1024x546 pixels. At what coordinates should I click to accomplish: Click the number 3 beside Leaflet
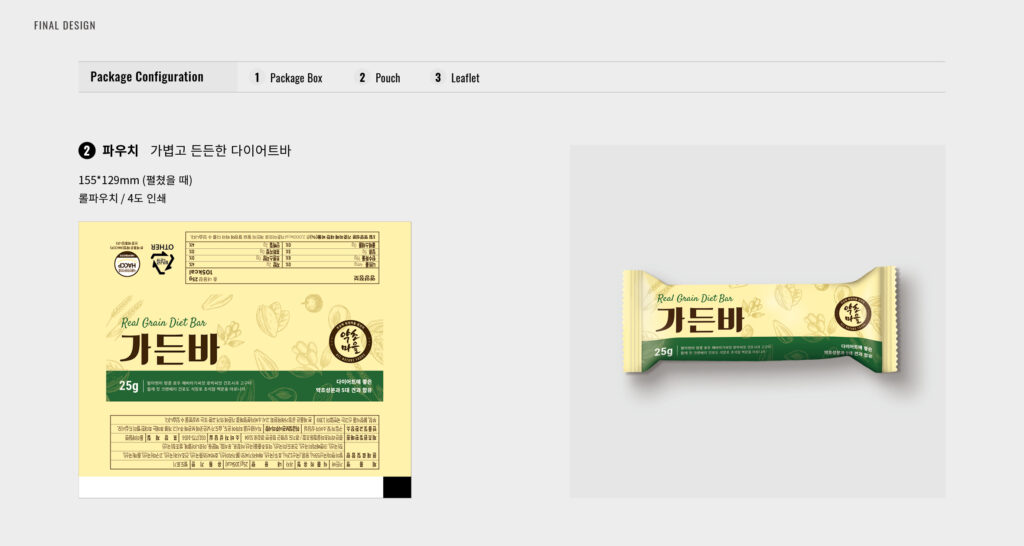tap(438, 77)
